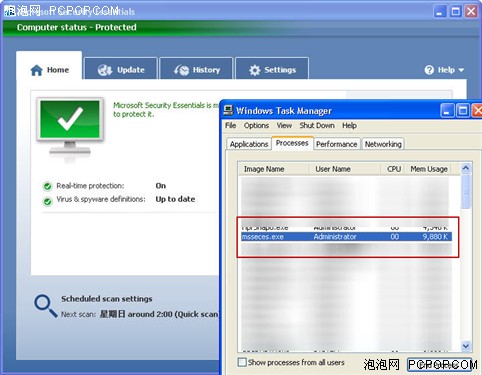This screenshot has width=482, height=375.
Task: Sort processes by CPU column
Action: point(392,169)
